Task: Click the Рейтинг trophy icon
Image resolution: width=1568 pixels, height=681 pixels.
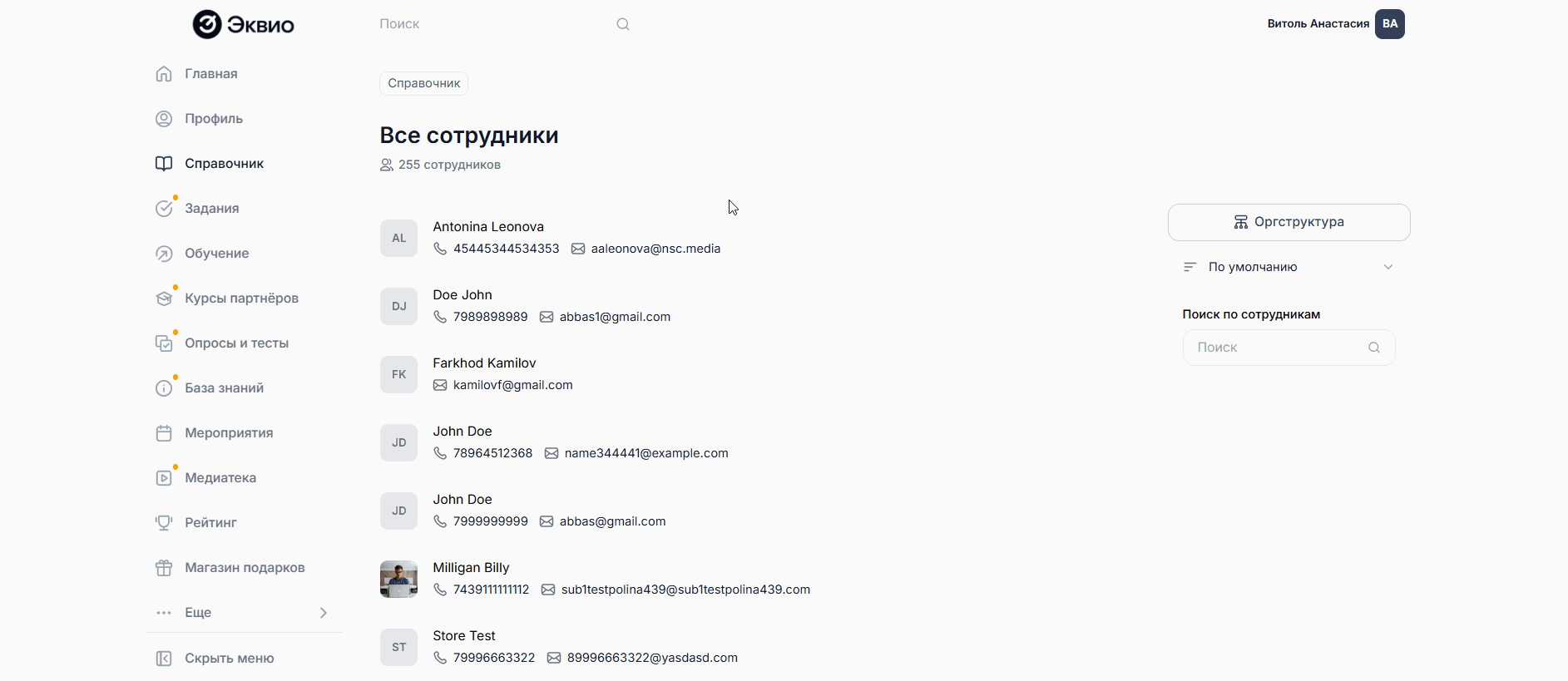Action: (x=164, y=523)
